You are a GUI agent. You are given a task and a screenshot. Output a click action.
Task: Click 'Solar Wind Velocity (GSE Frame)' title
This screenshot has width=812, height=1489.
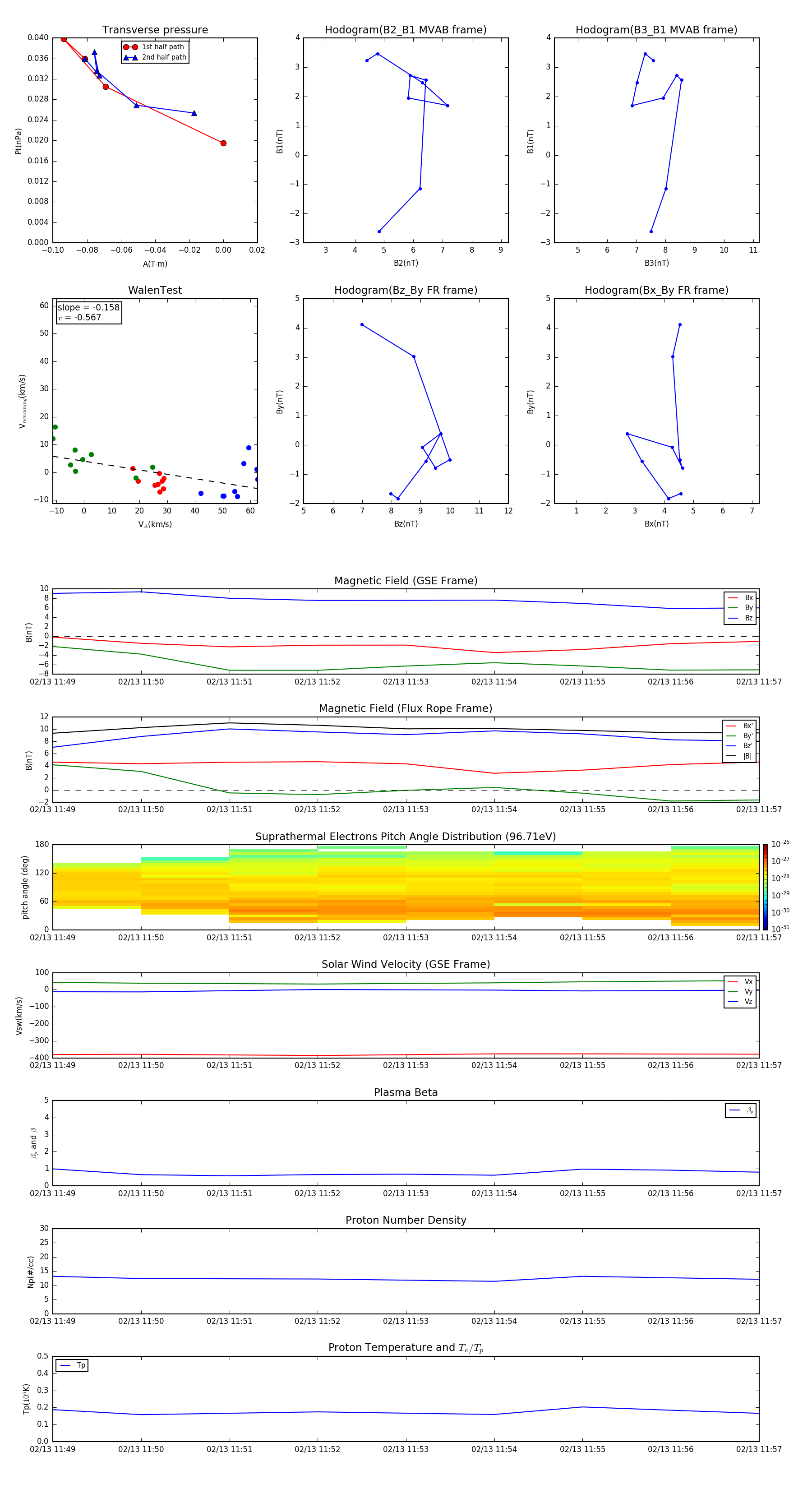coord(406,964)
